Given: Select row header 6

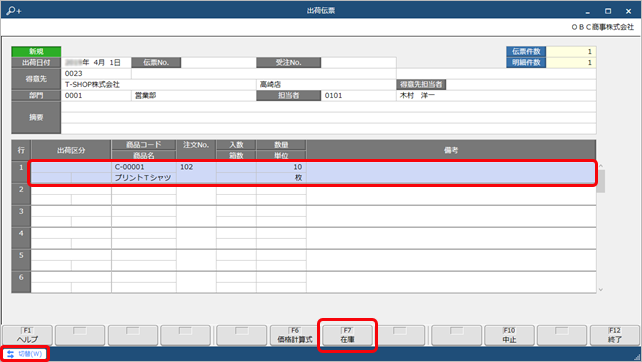Looking at the screenshot, I should pyautogui.click(x=21, y=282).
